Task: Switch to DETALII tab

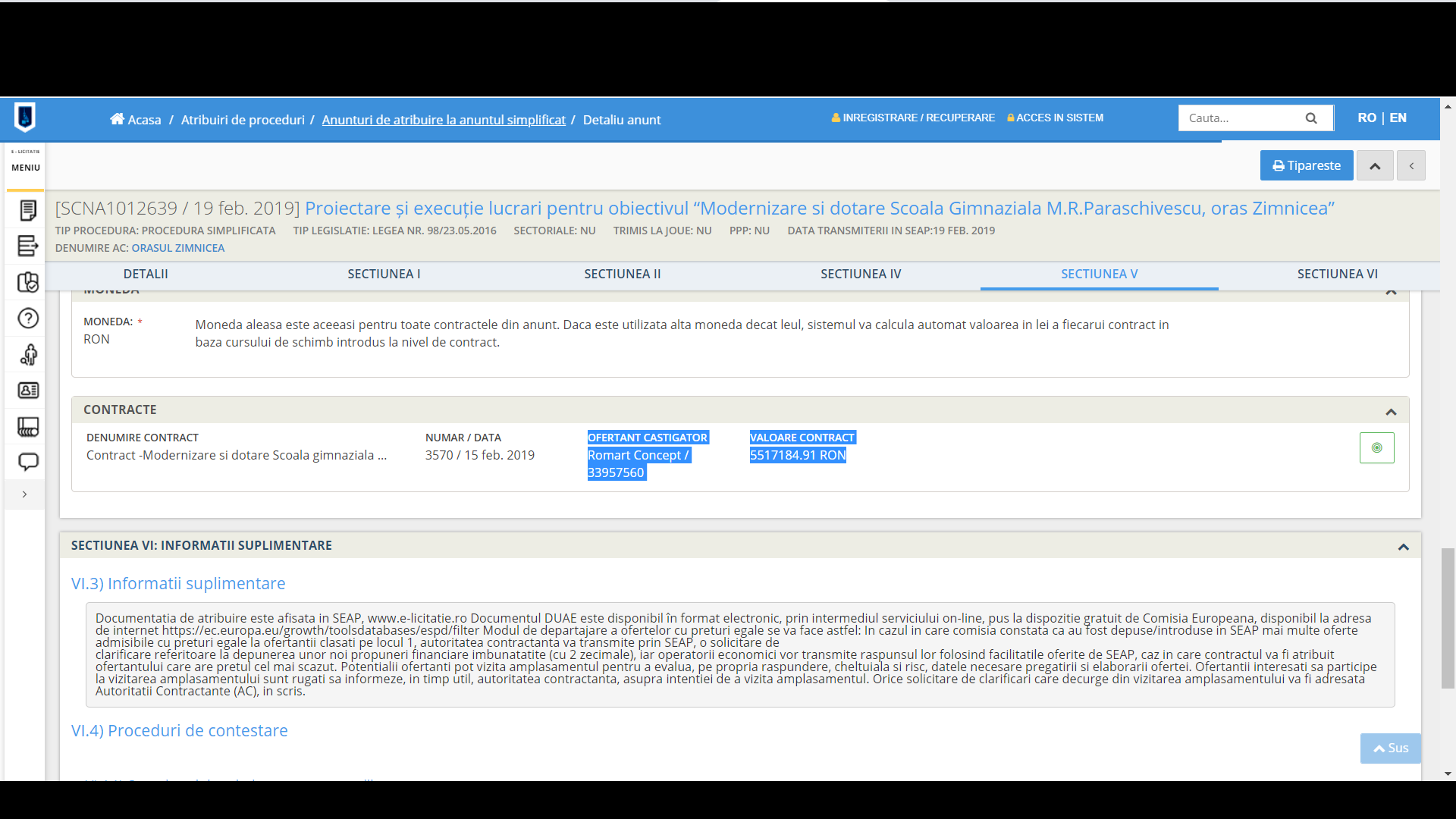Action: (146, 275)
